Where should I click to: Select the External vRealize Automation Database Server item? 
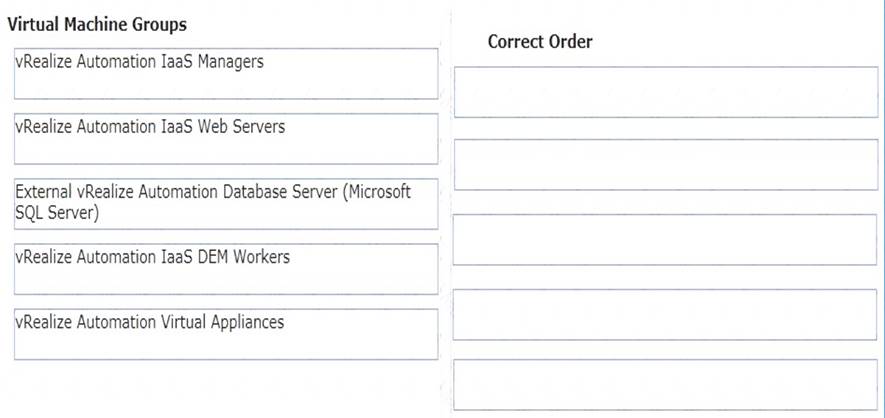point(226,204)
